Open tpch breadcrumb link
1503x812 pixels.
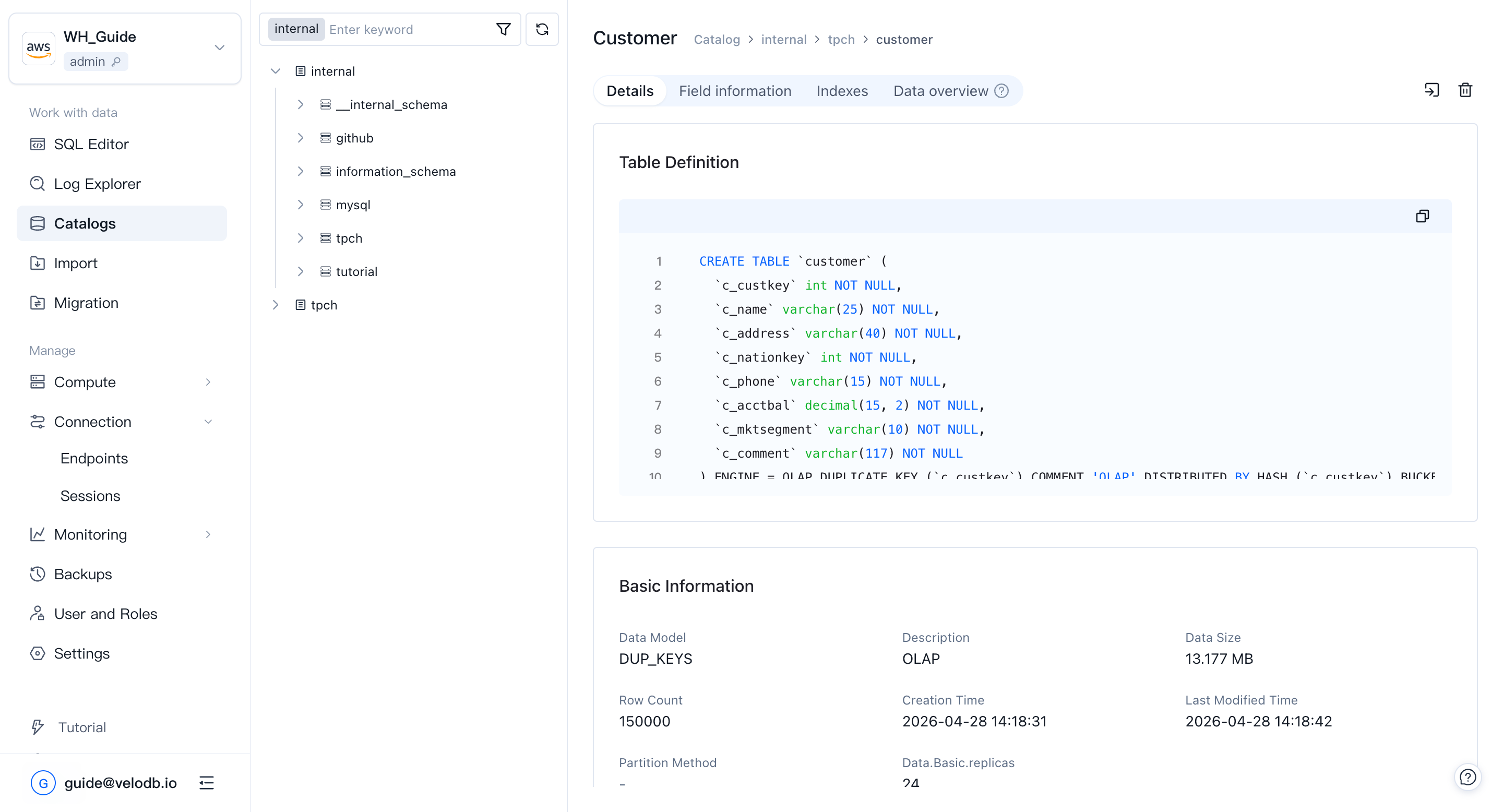841,39
